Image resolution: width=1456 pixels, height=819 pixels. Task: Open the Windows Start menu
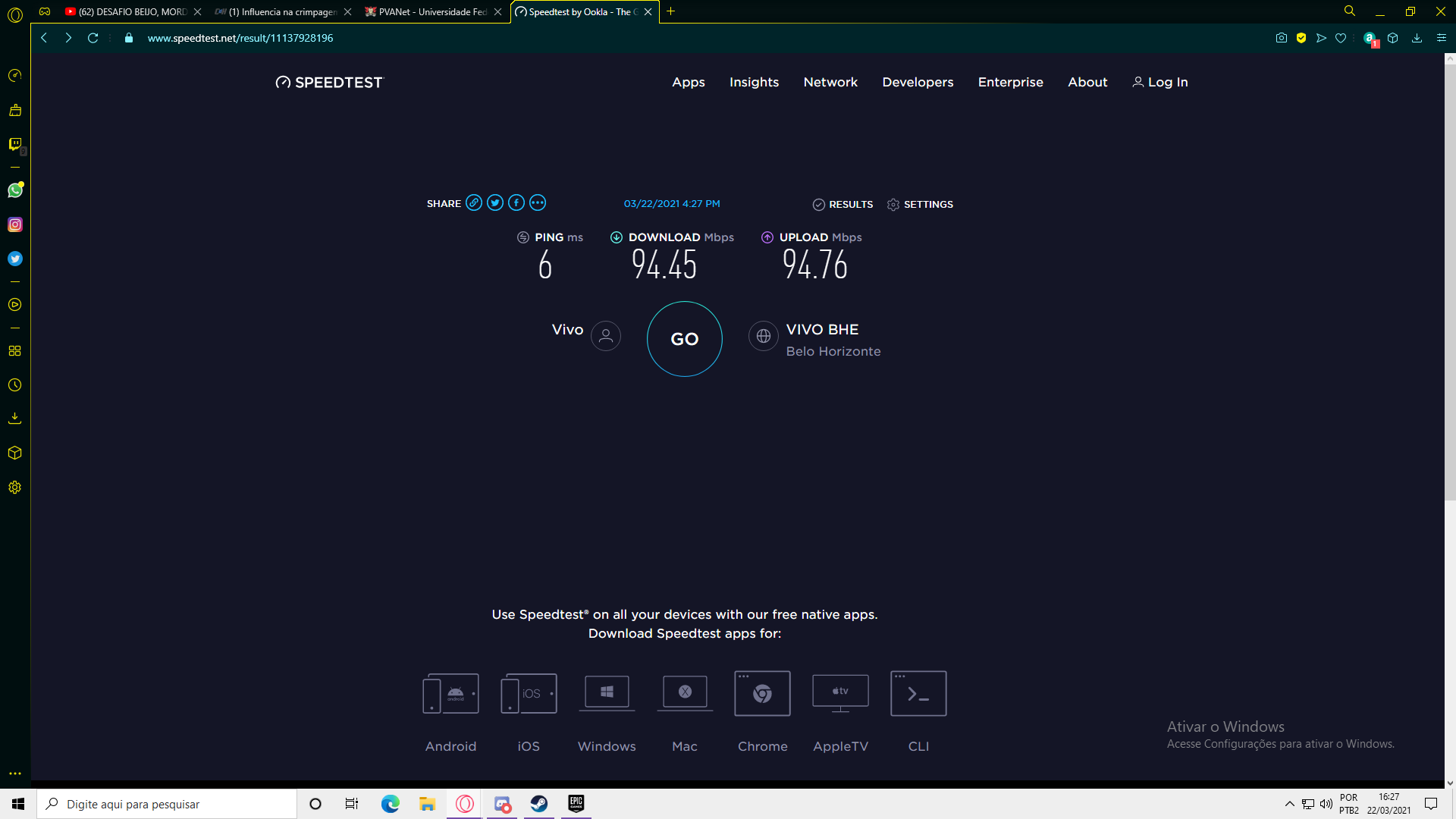click(18, 804)
